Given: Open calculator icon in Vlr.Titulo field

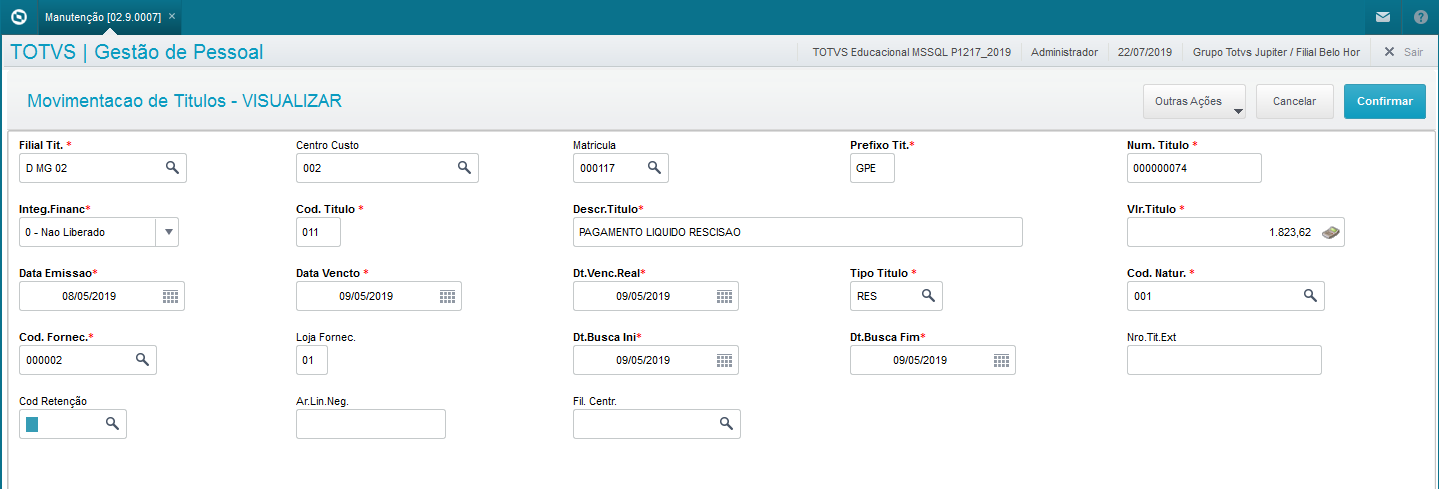Looking at the screenshot, I should tap(1330, 232).
